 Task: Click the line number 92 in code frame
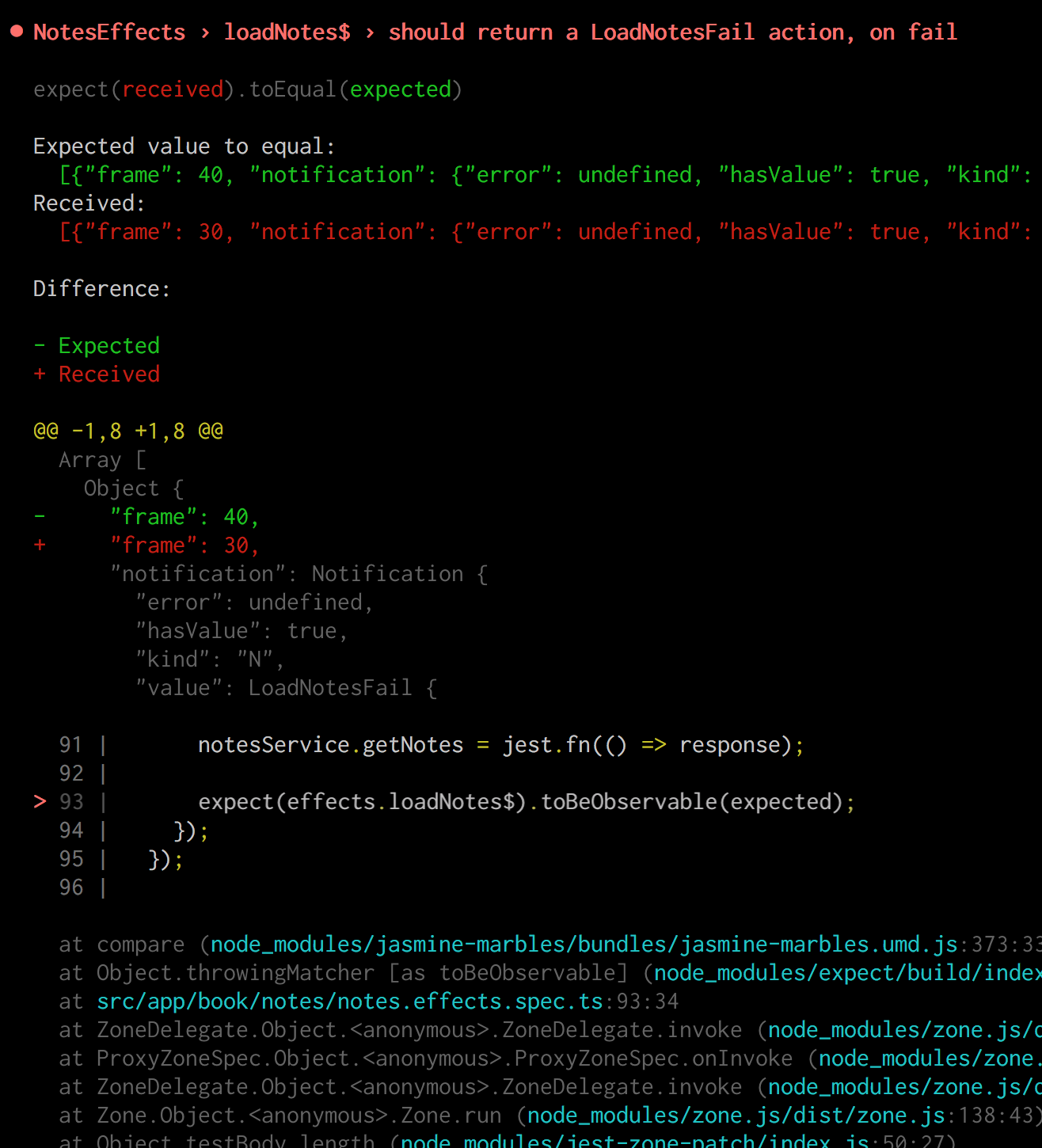point(71,774)
